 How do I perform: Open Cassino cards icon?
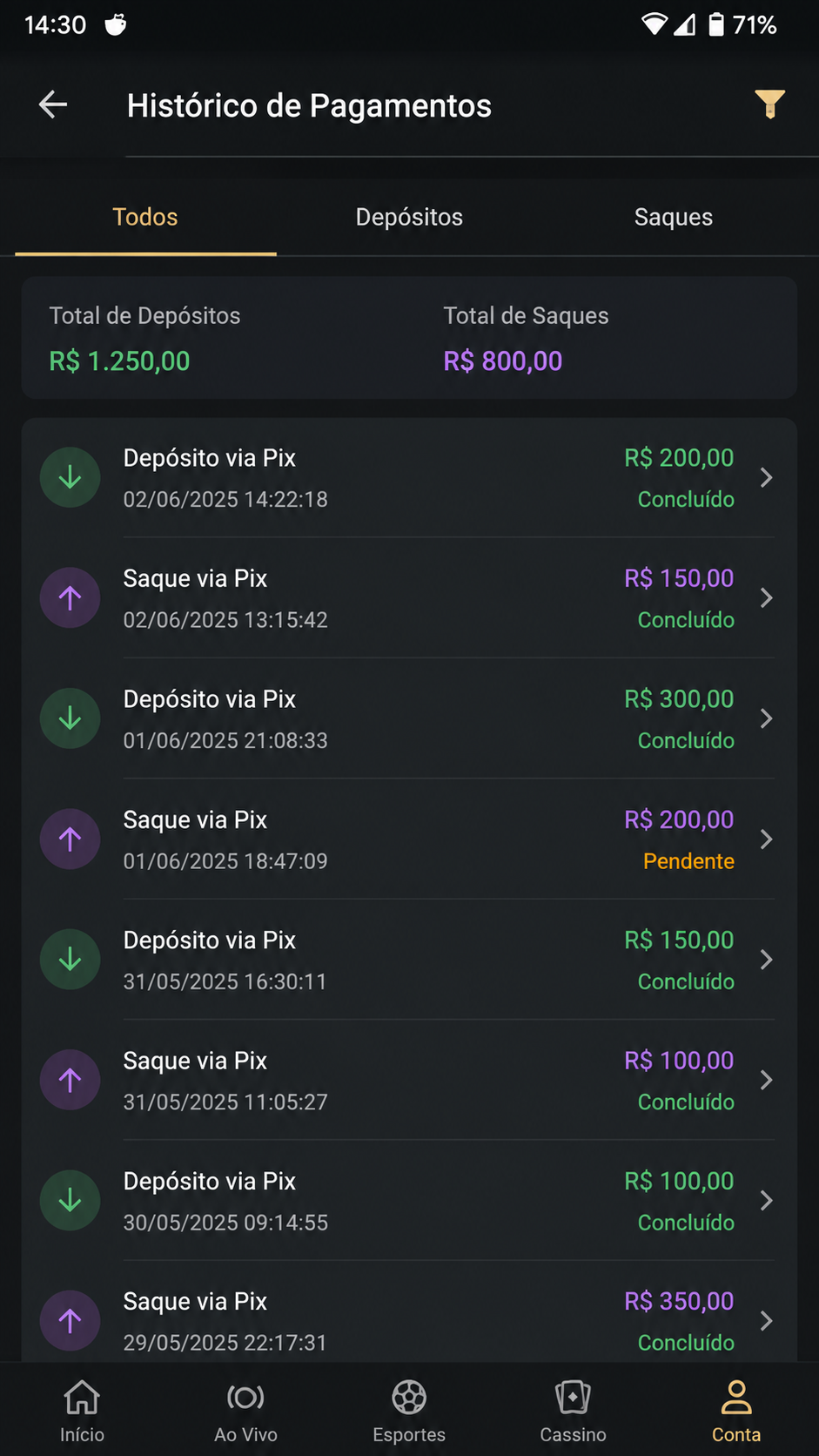(573, 1397)
